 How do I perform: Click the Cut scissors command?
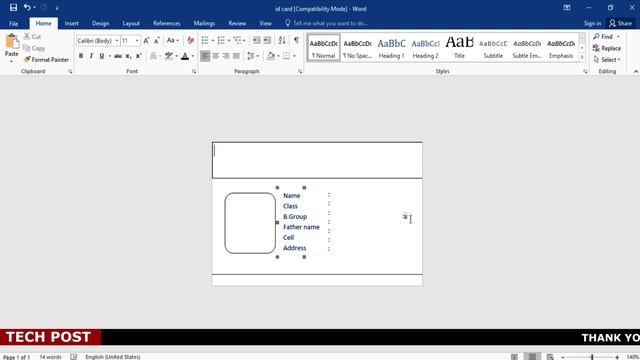(33, 36)
